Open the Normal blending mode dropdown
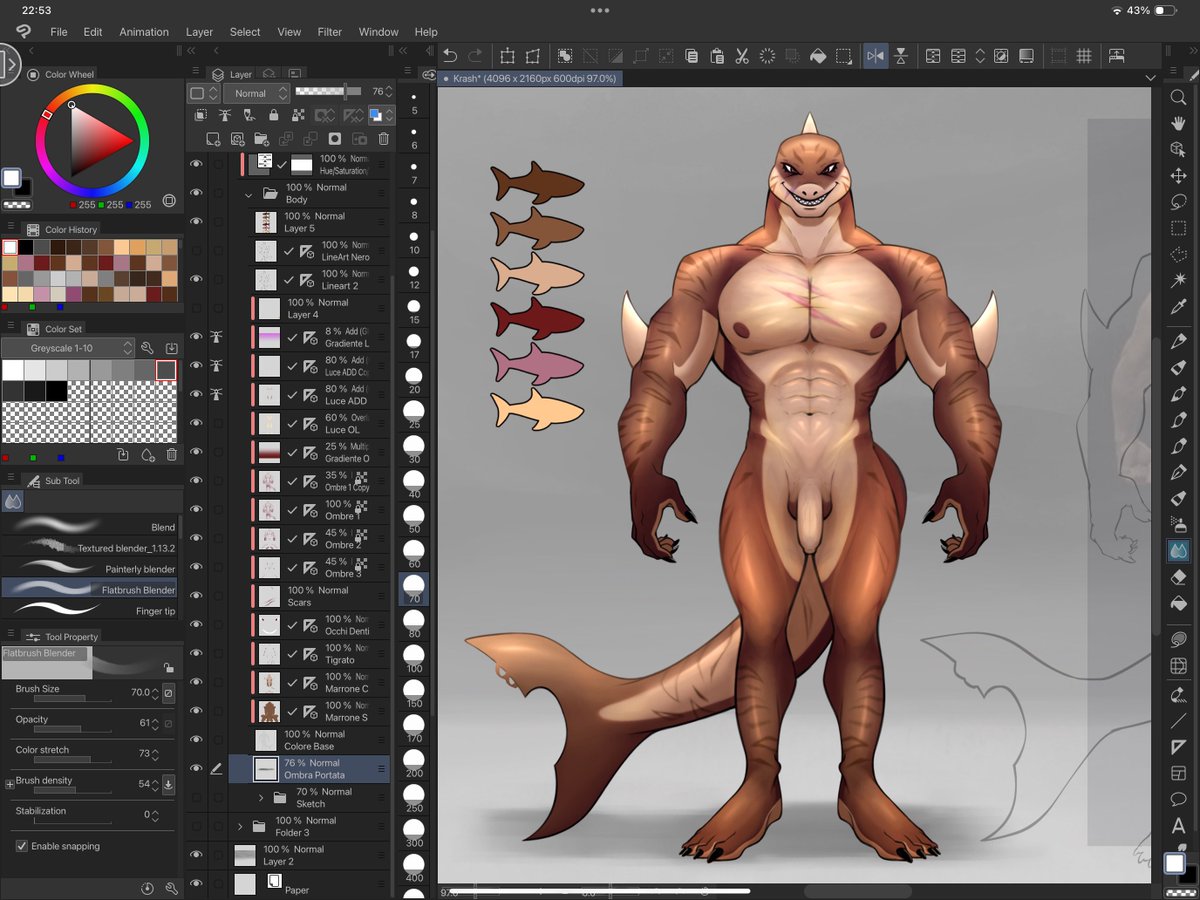This screenshot has height=900, width=1200. click(256, 93)
